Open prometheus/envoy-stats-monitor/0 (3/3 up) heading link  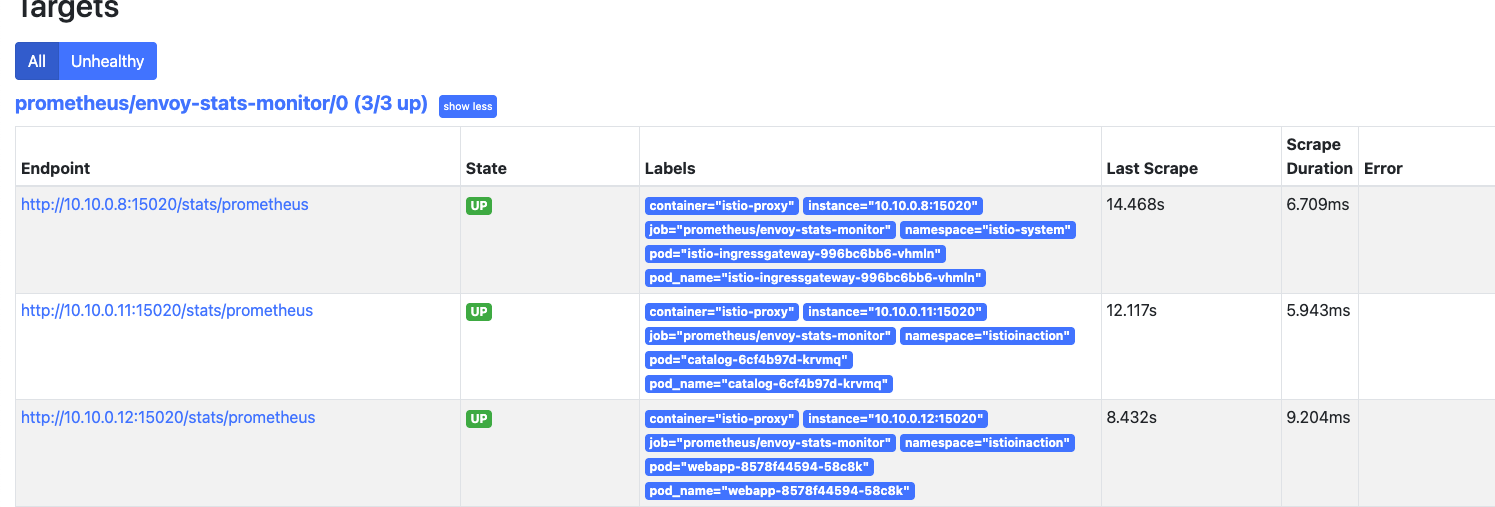pos(221,103)
